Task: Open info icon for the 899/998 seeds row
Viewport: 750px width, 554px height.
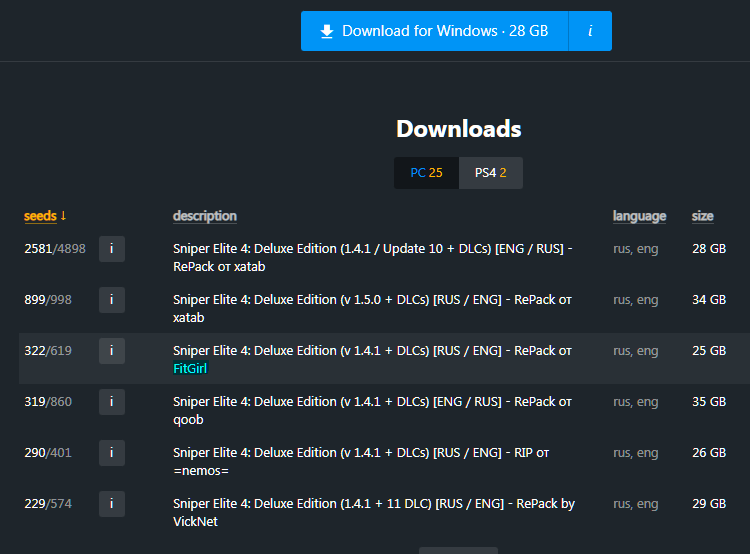Action: (112, 300)
